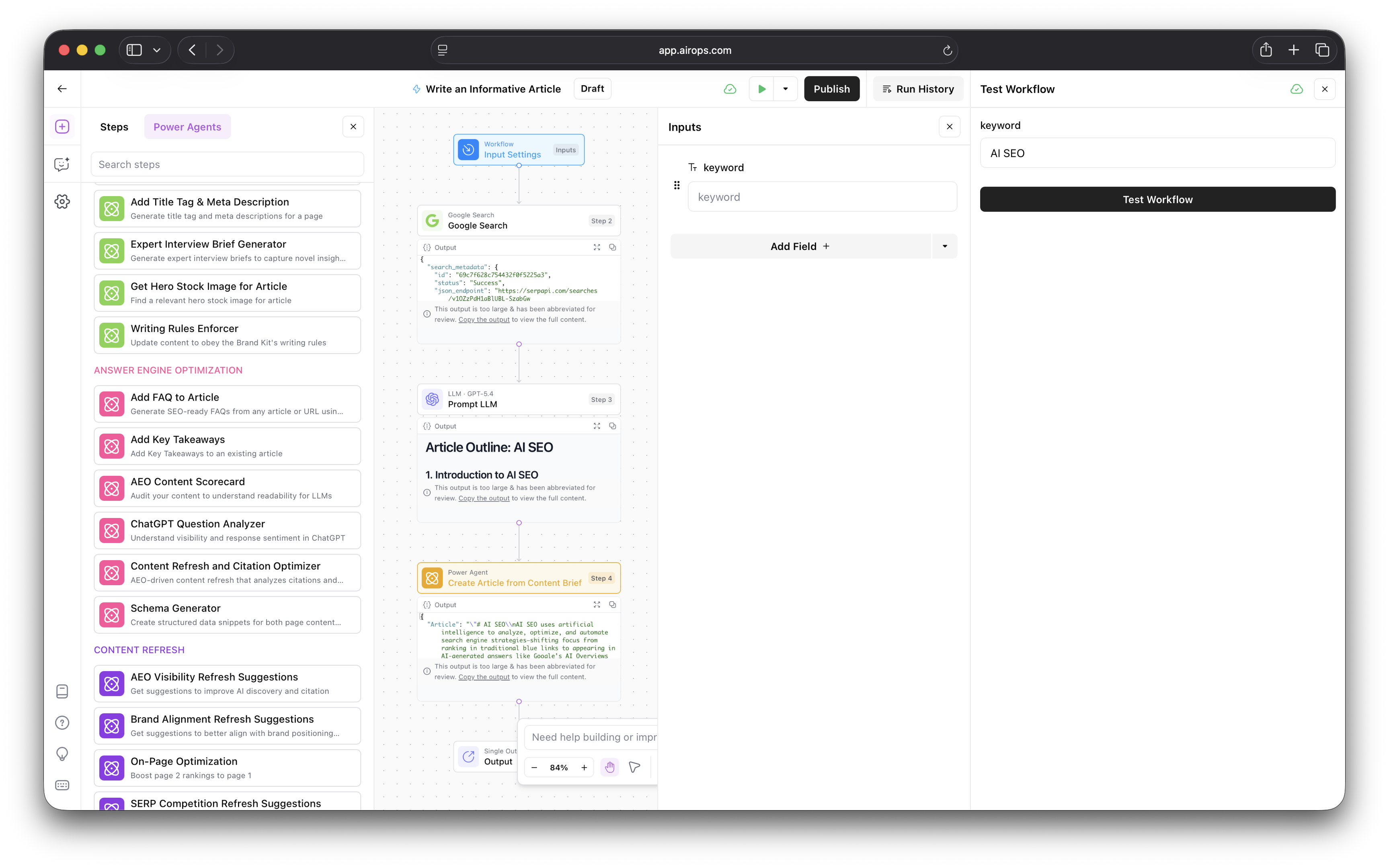The height and width of the screenshot is (868, 1389).
Task: Click the help question mark icon
Action: coord(62,723)
